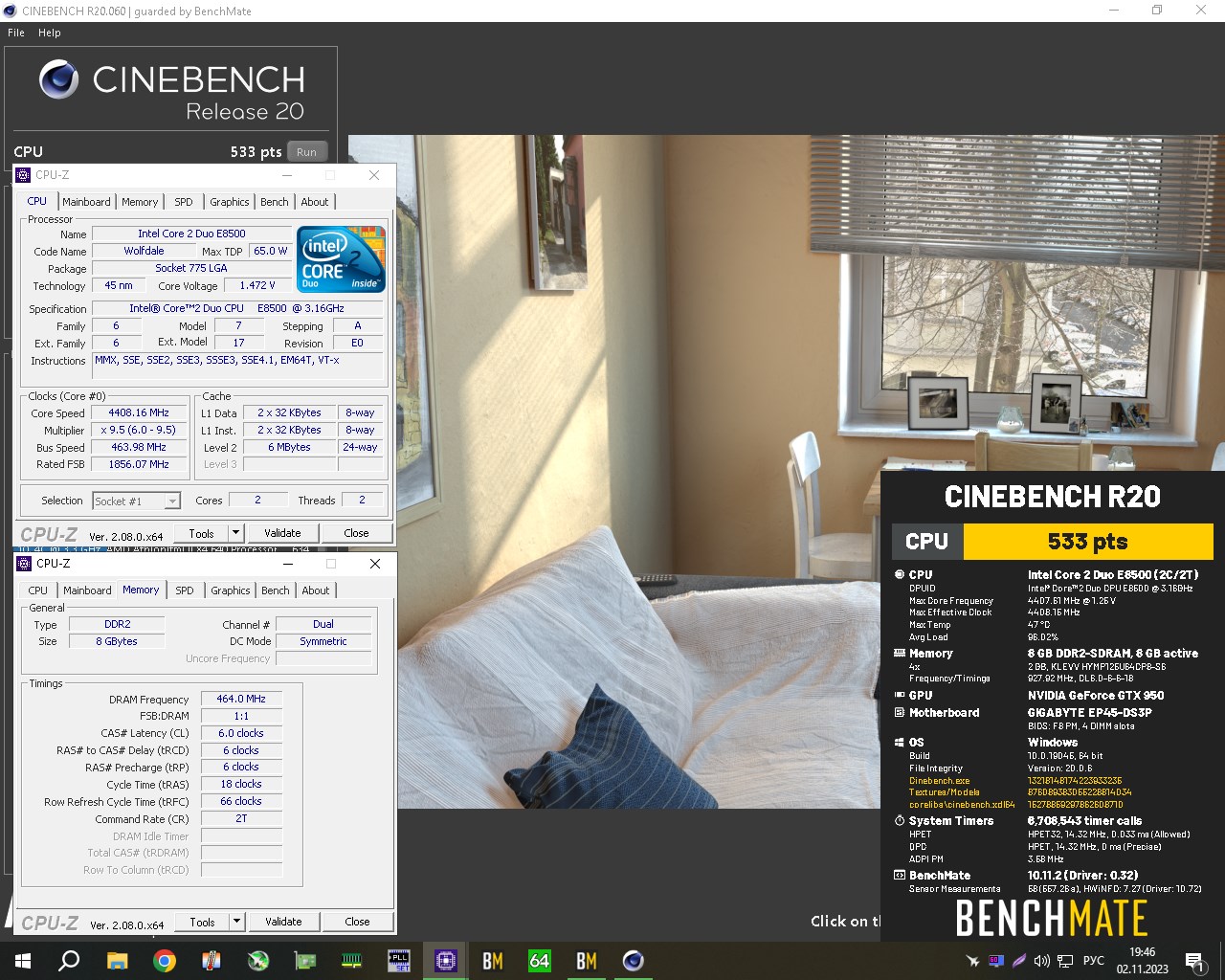Screen dimensions: 1225x980
Task: Click the Cinebench sphere logo in header
Action: coord(58,79)
